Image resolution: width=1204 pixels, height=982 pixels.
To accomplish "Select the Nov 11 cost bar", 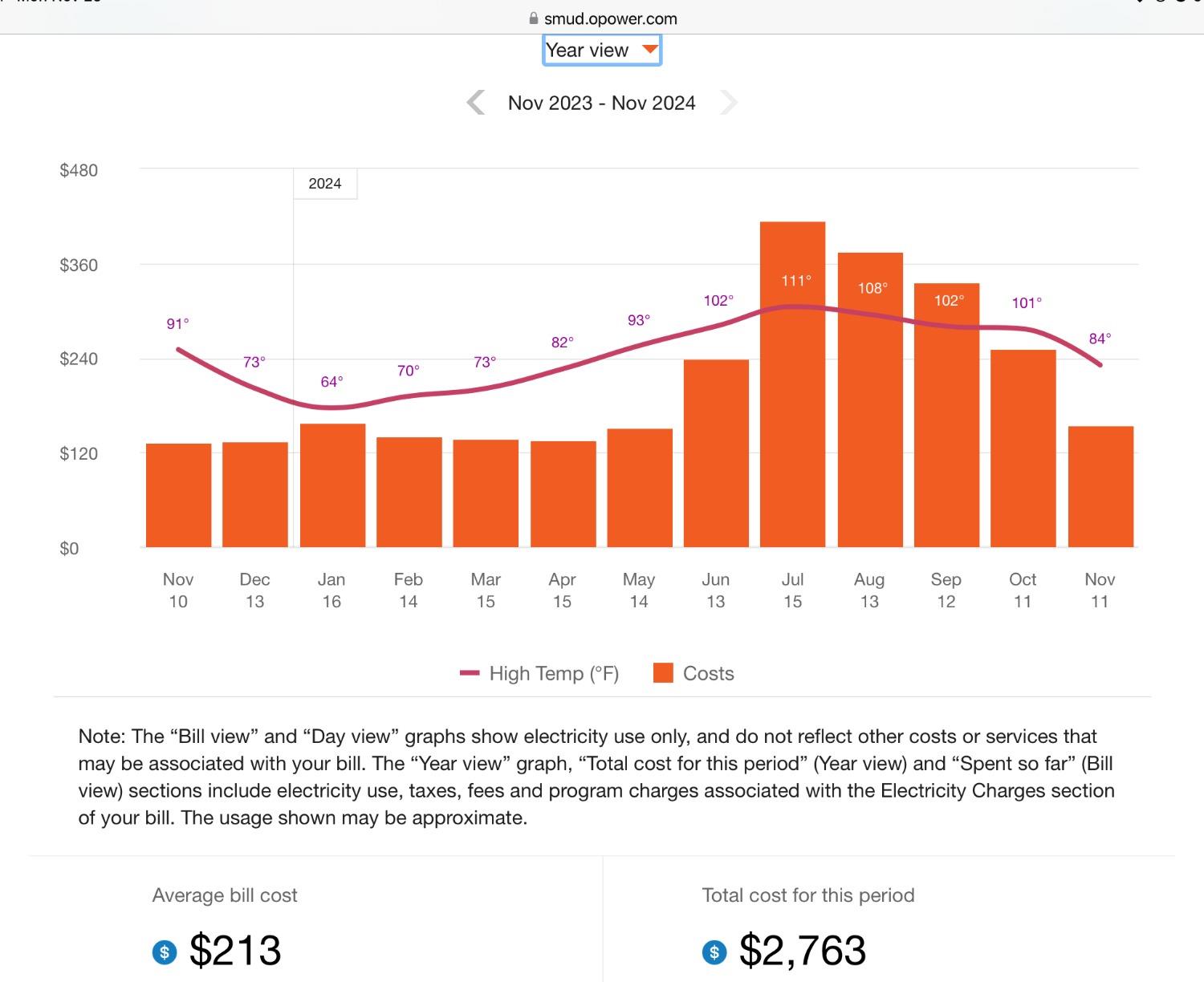I will 1100,487.
